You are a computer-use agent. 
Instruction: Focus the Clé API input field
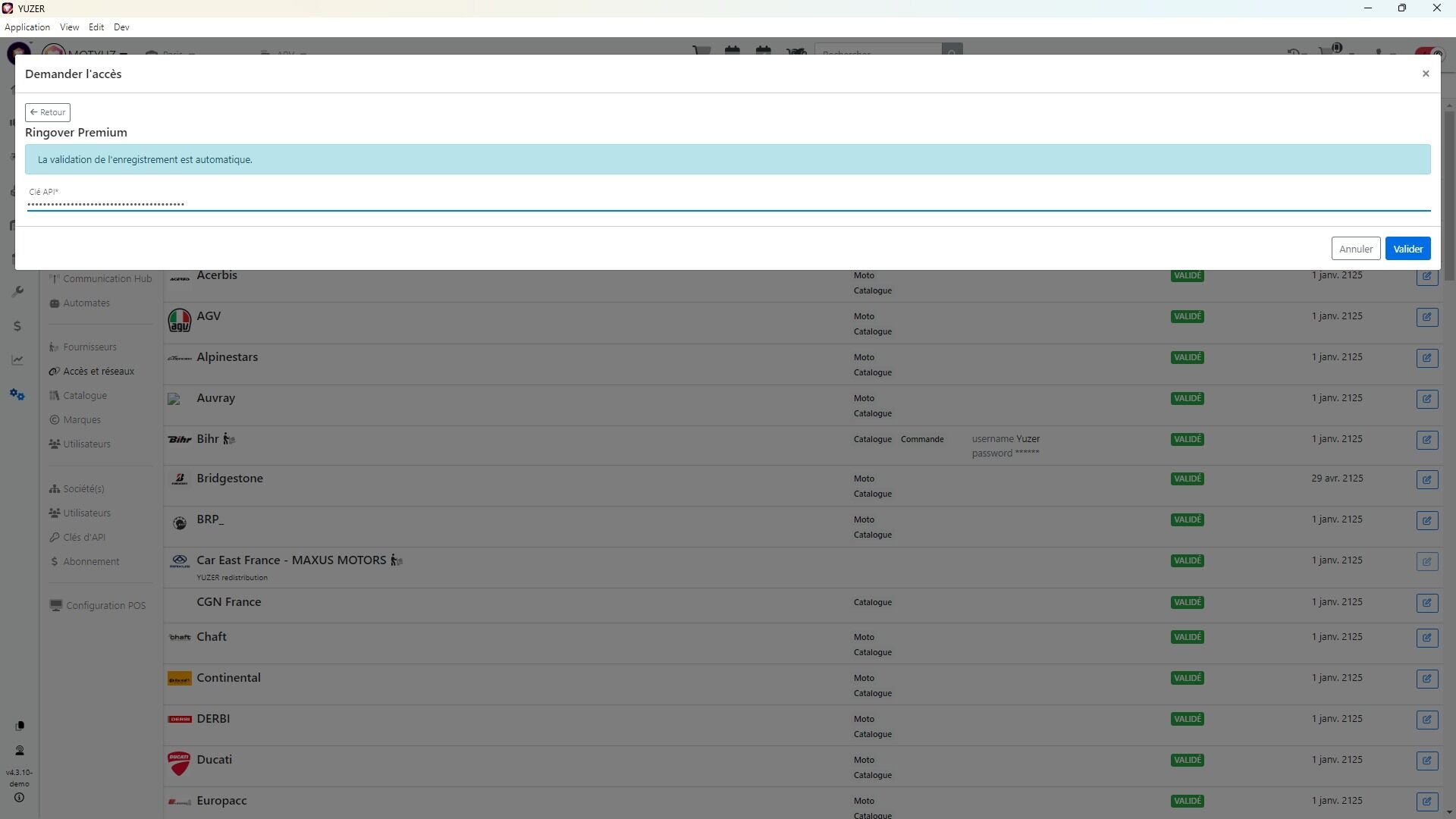(x=728, y=203)
